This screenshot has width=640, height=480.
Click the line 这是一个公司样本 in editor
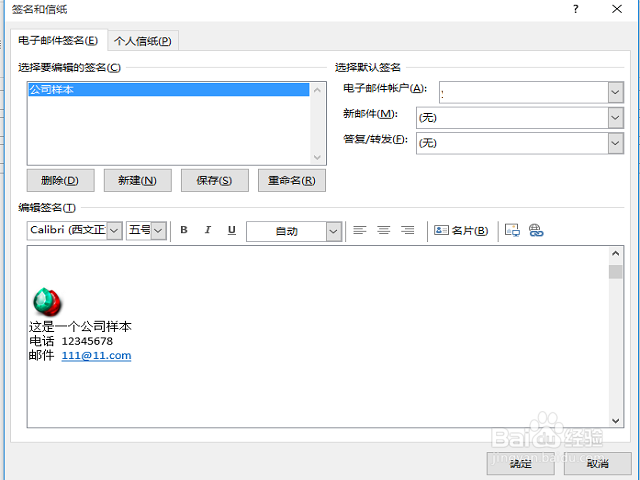pyautogui.click(x=80, y=327)
